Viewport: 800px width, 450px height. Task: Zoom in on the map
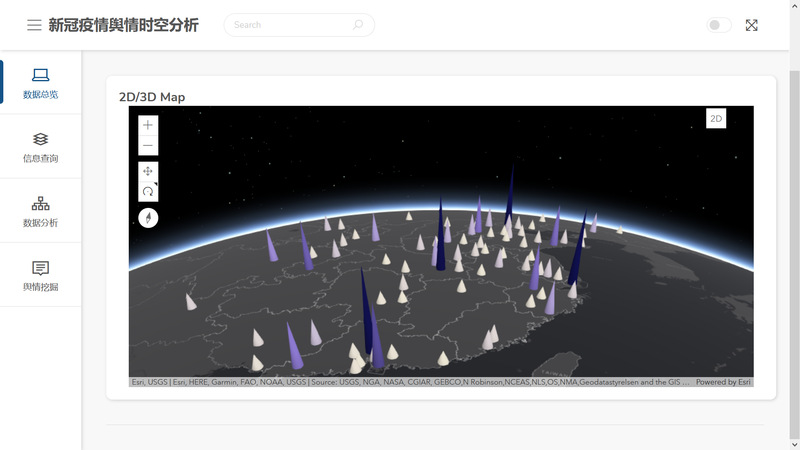(148, 125)
